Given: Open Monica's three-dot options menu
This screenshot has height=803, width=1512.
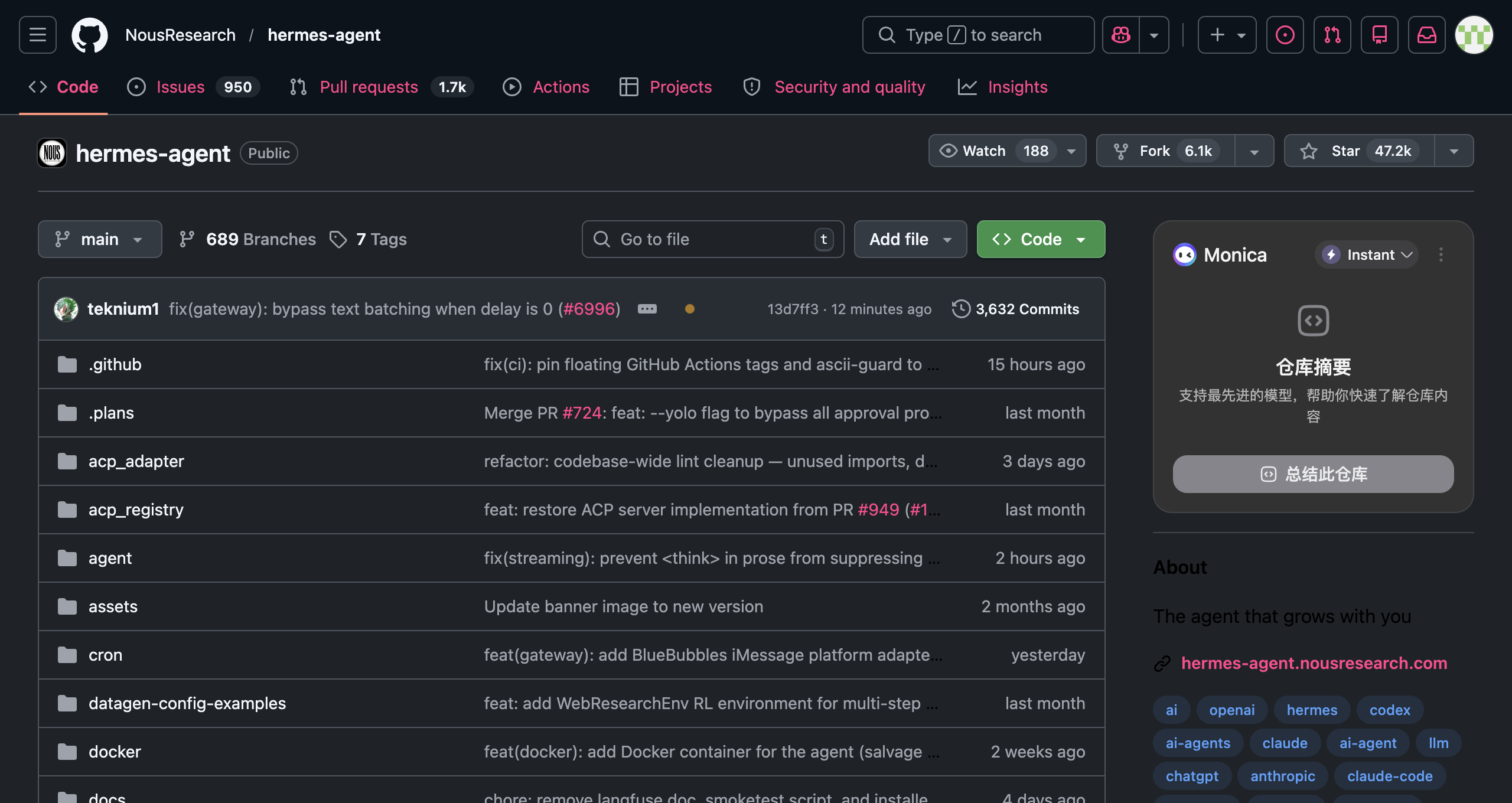Looking at the screenshot, I should (x=1441, y=254).
